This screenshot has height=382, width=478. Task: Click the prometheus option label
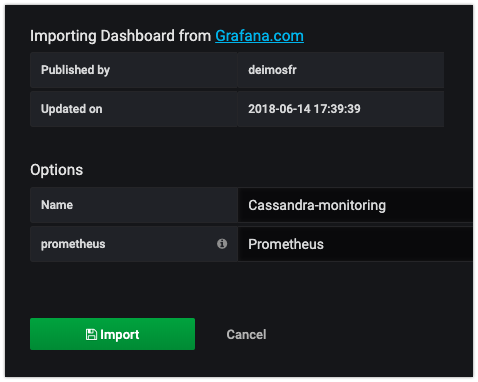pos(73,244)
